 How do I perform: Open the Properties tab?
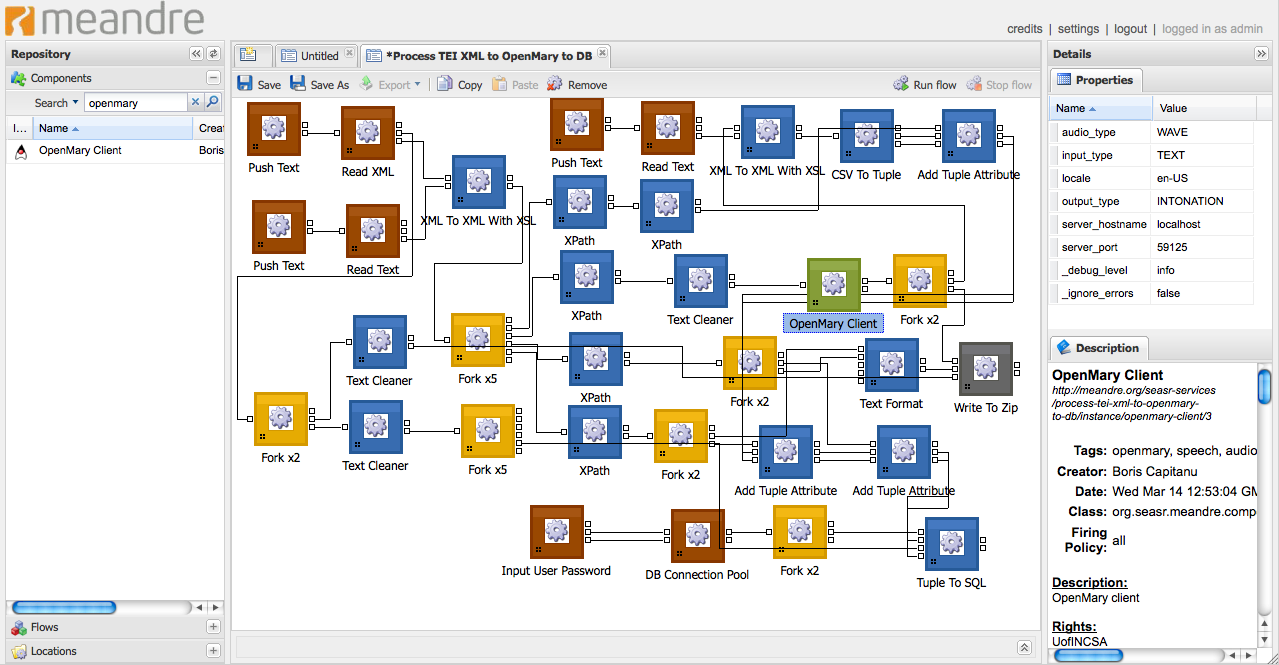click(1095, 80)
